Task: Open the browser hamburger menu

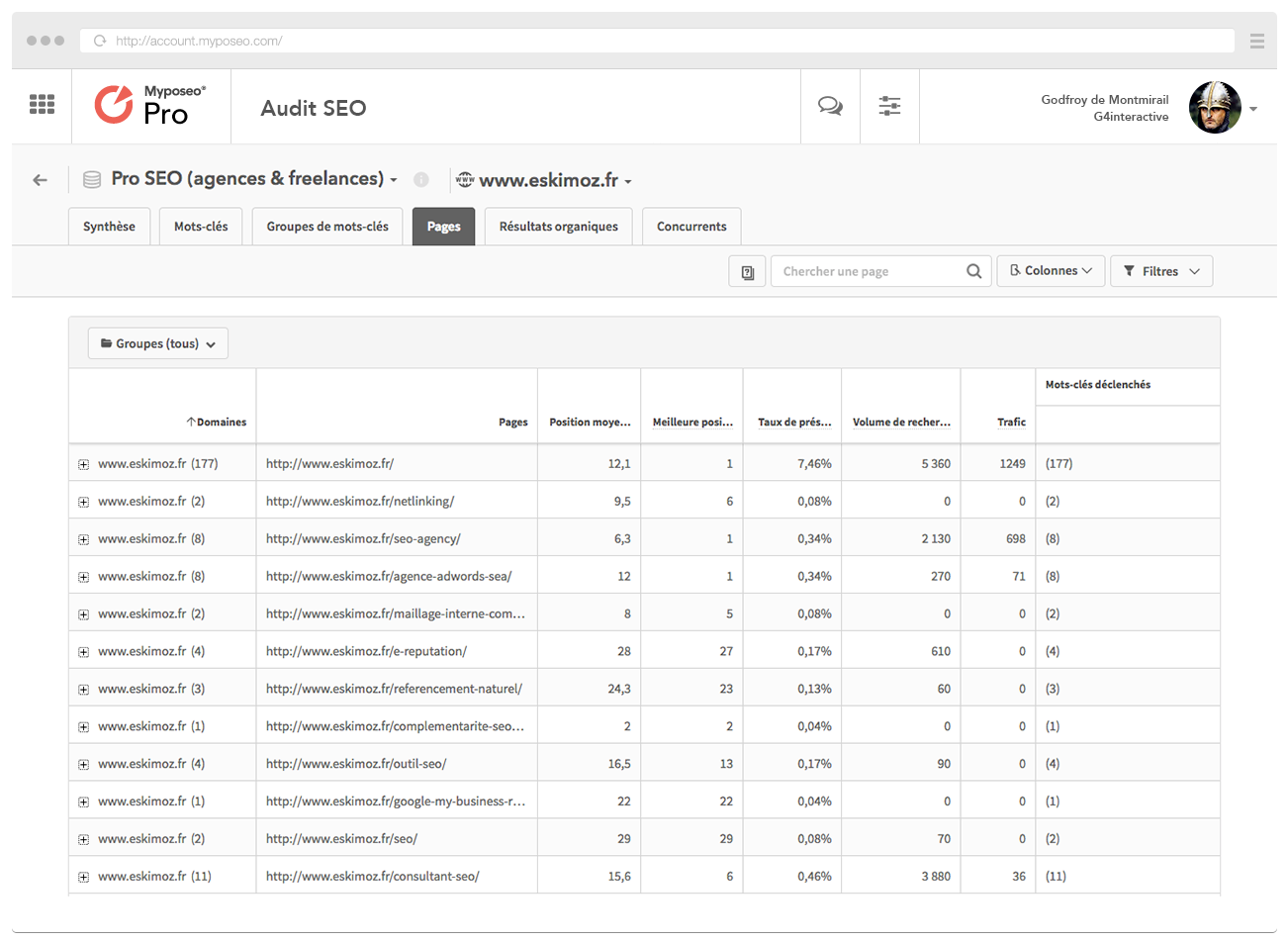Action: tap(1257, 41)
